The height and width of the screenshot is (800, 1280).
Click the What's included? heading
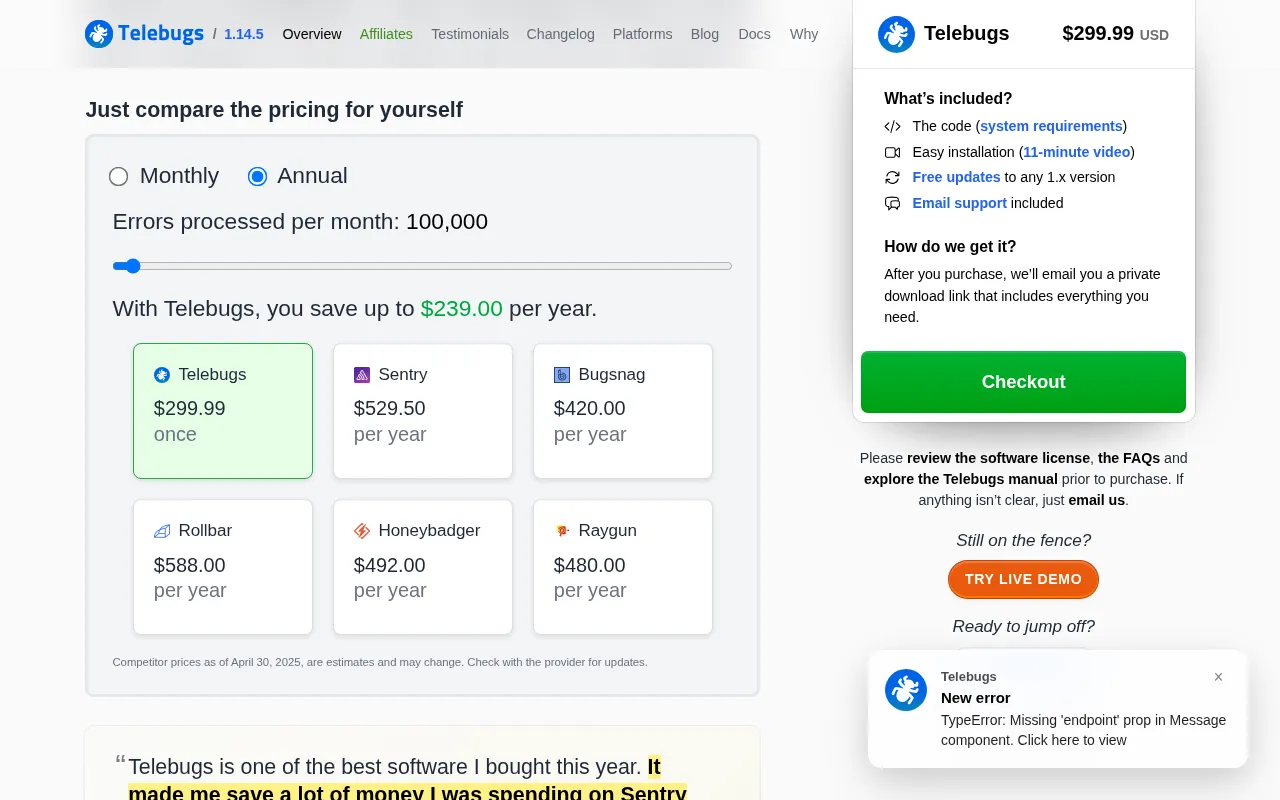(x=948, y=99)
